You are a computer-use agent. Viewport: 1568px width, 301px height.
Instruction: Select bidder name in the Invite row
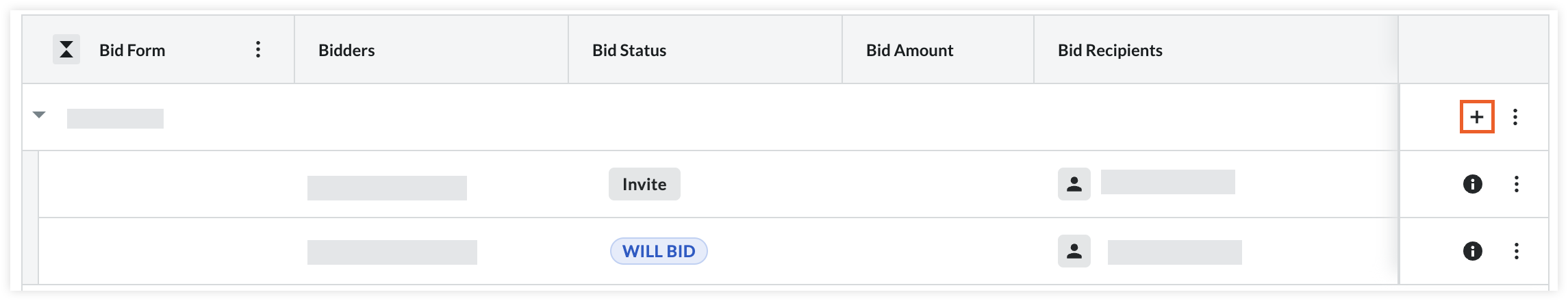pos(387,188)
